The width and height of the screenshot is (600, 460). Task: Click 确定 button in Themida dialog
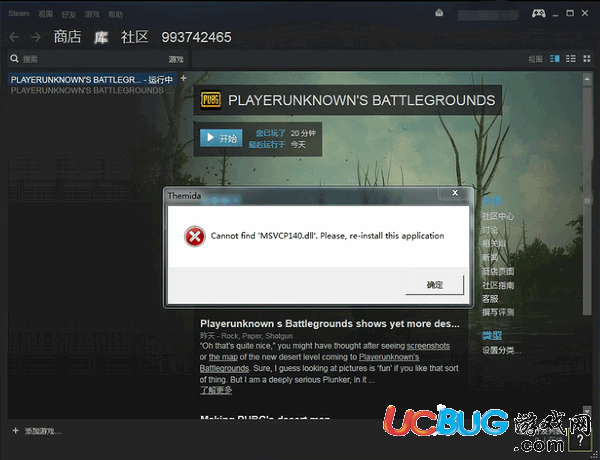435,285
